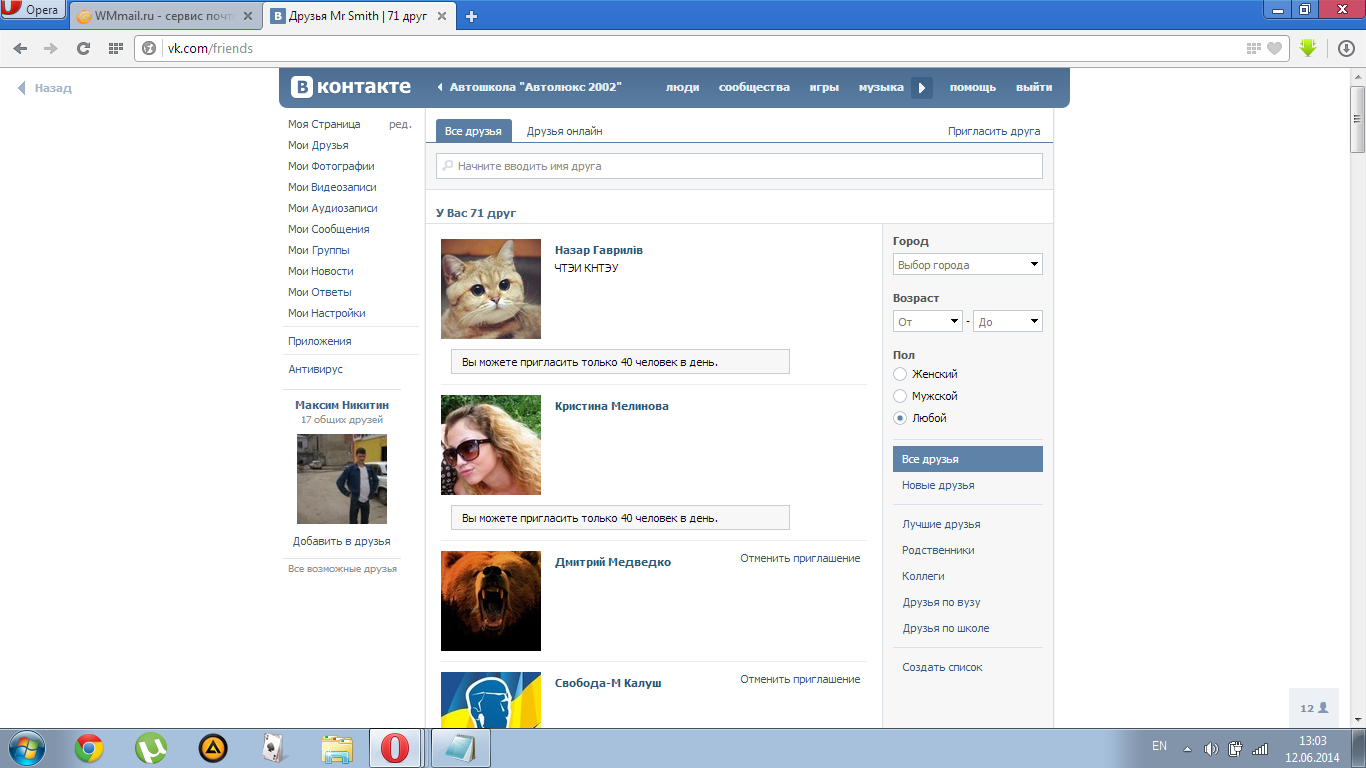The image size is (1366, 768).
Task: Launch Chrome from the taskbar
Action: 89,748
